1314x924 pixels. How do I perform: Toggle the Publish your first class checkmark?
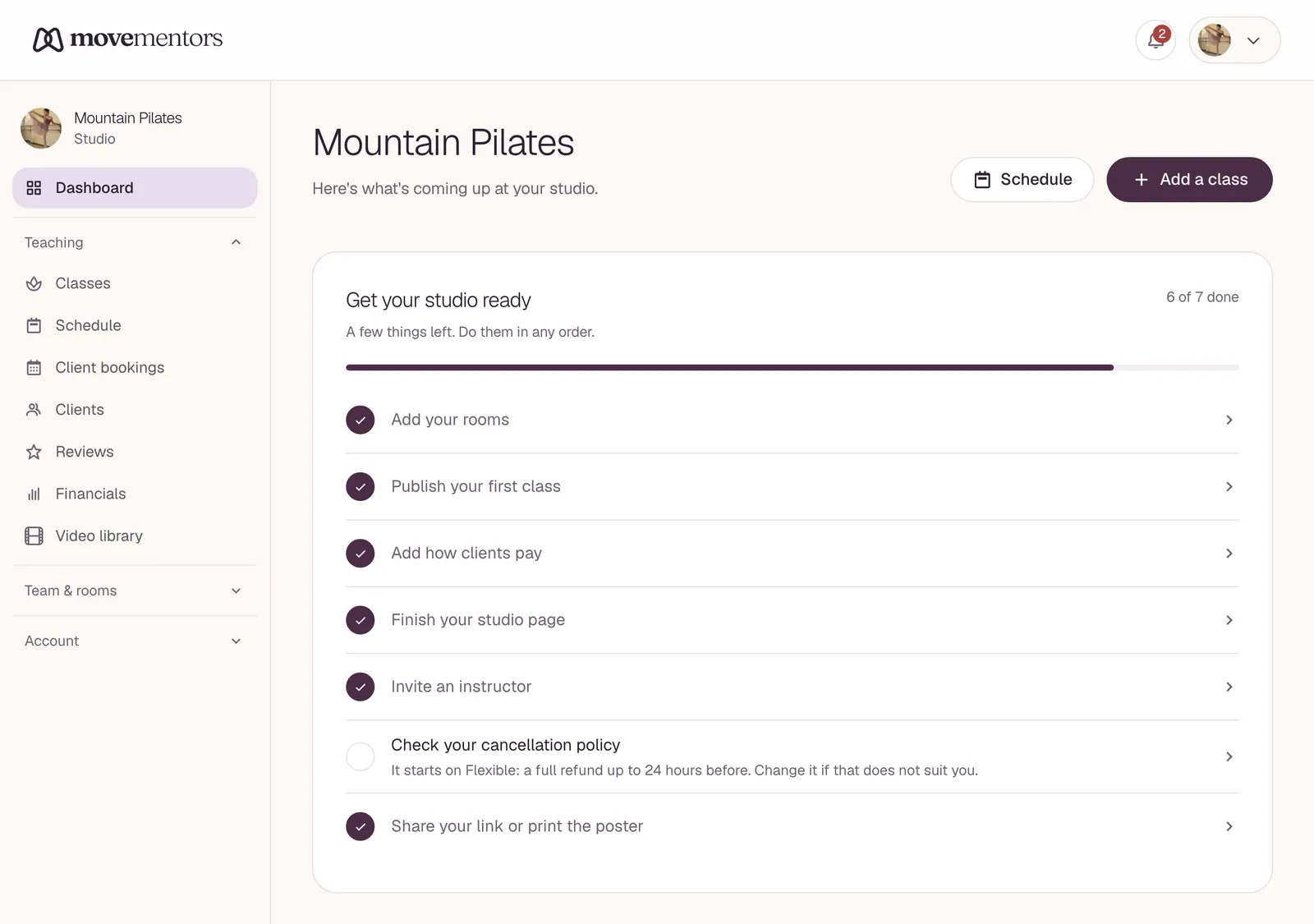tap(361, 487)
